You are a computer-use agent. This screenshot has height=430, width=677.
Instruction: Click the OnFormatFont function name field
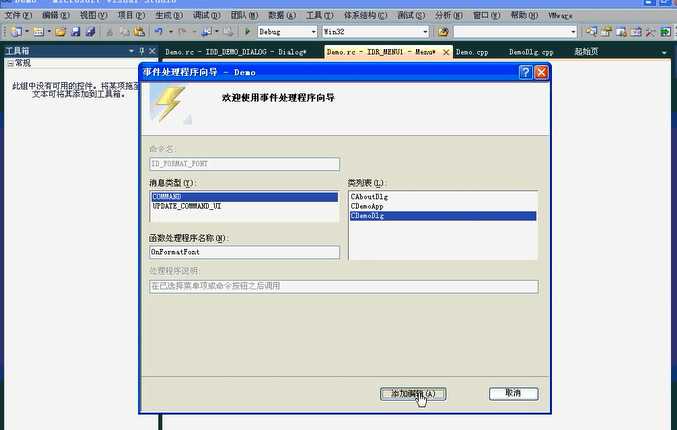pyautogui.click(x=244, y=252)
